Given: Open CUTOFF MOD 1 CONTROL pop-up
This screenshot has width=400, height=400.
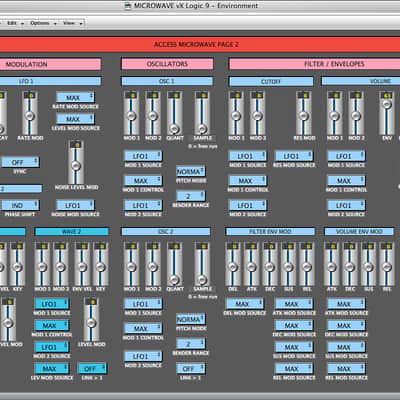Looking at the screenshot, I should pos(248,181).
